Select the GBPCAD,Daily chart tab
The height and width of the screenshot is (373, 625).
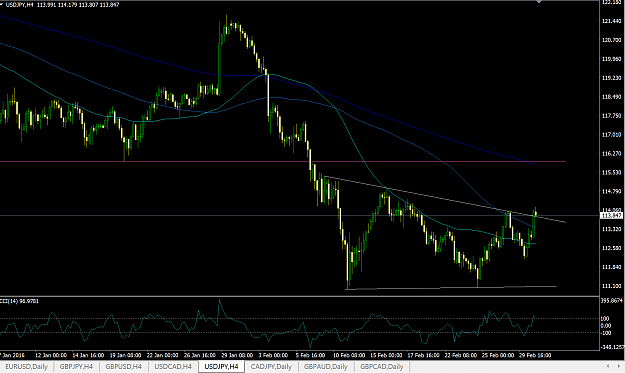pyautogui.click(x=382, y=366)
